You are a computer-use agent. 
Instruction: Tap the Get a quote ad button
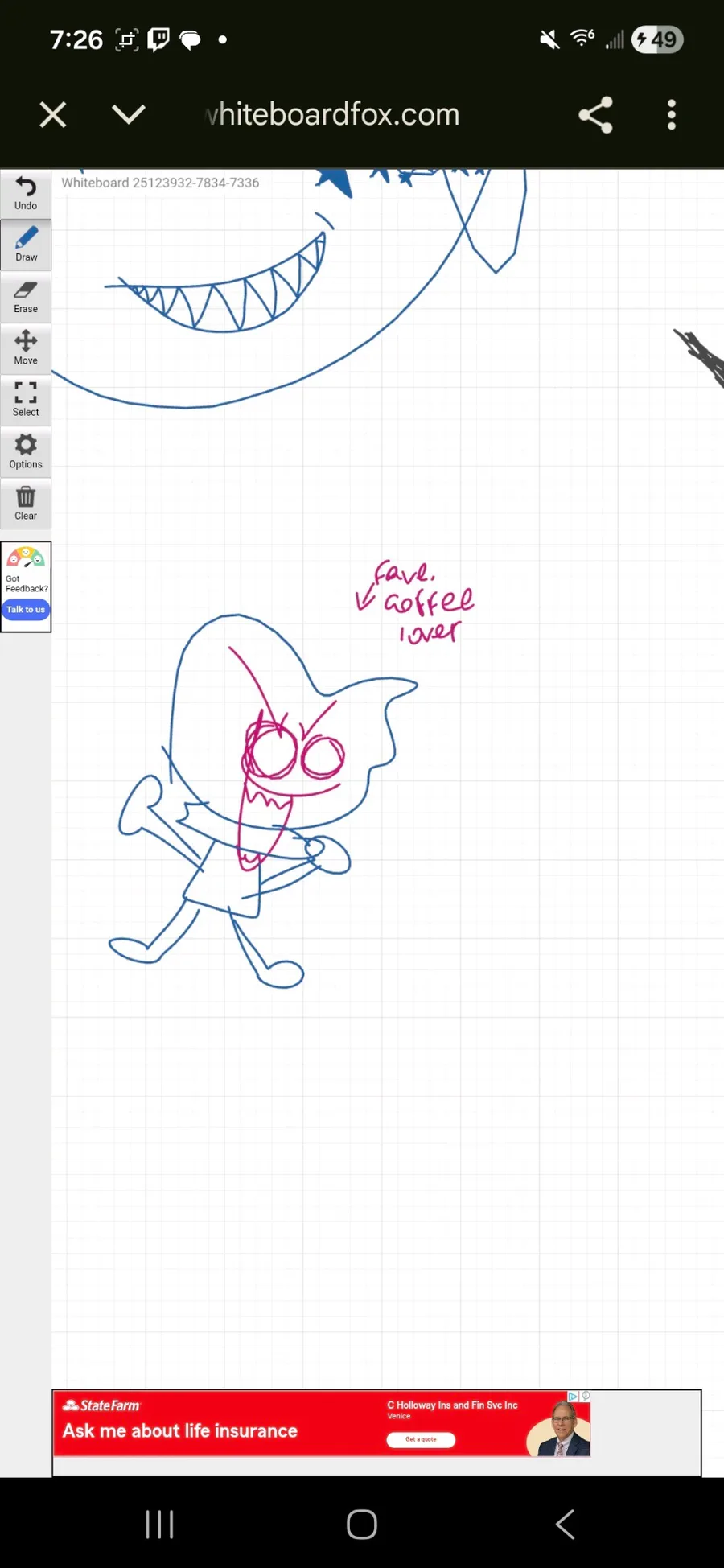(x=421, y=1439)
